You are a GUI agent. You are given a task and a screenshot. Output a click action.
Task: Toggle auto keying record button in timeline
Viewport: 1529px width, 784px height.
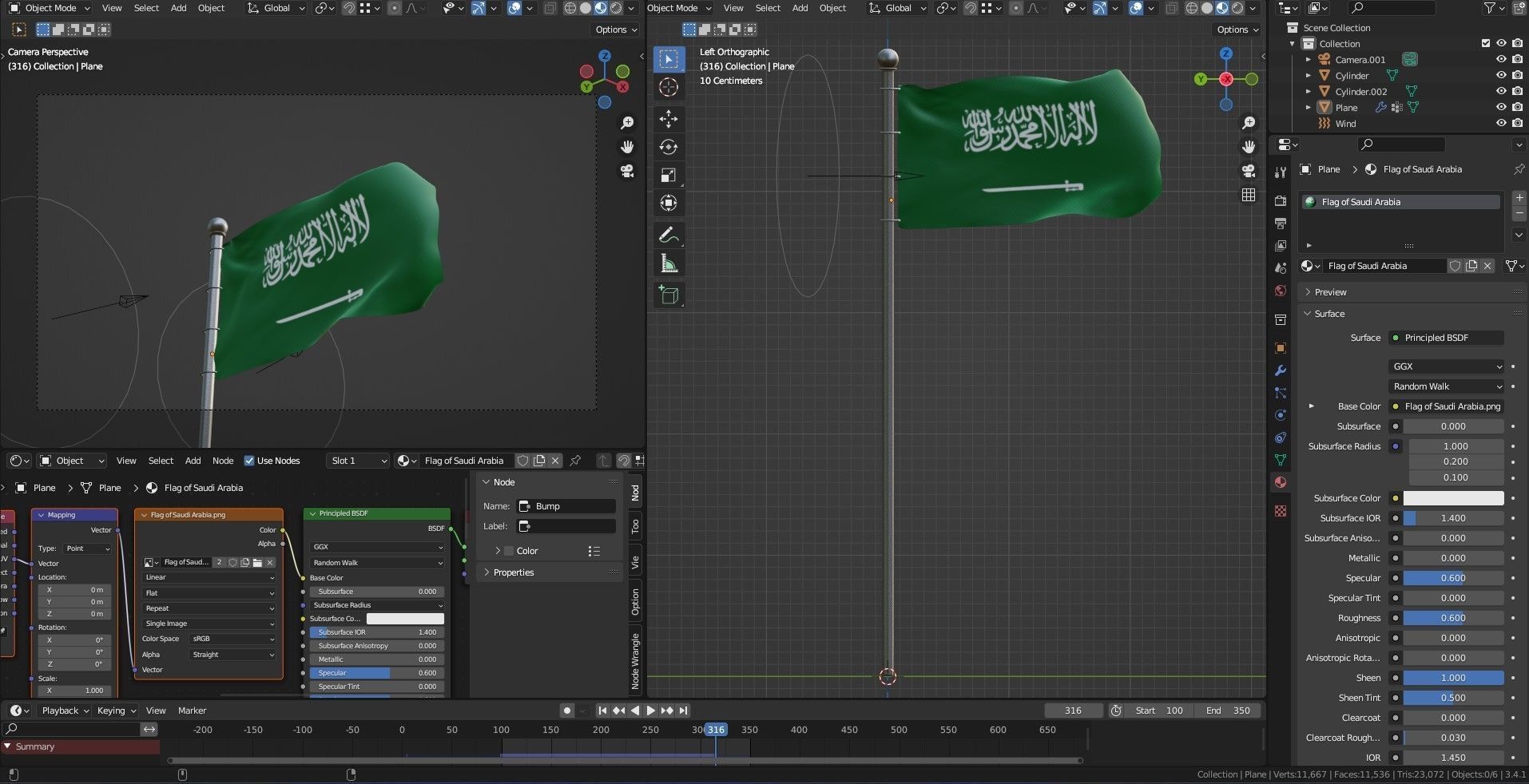[566, 711]
